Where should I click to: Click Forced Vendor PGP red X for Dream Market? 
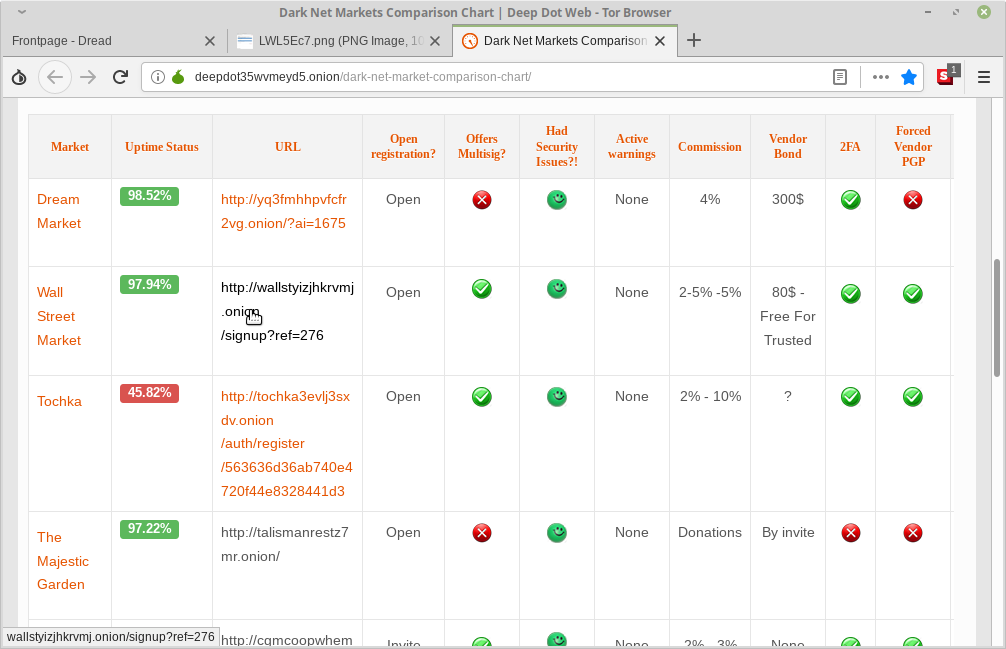[913, 199]
